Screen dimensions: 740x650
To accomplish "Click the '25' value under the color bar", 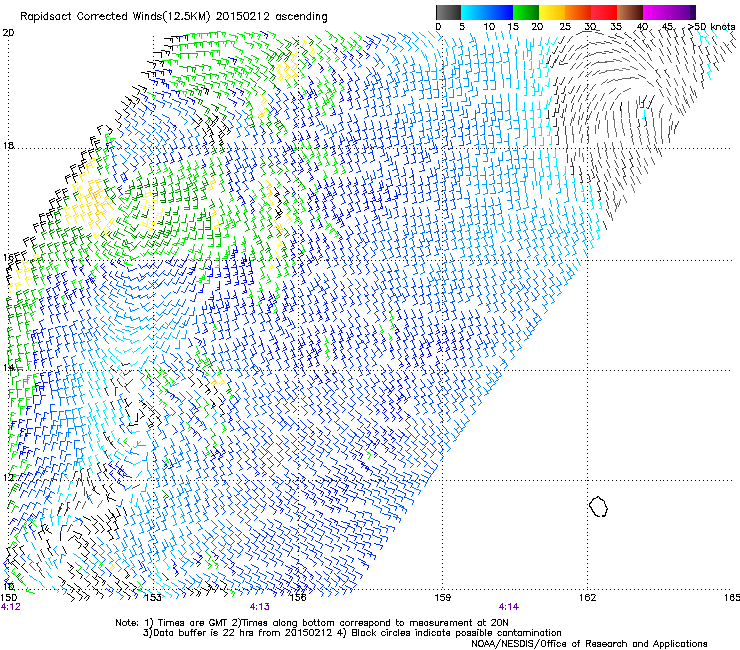I will [x=565, y=27].
